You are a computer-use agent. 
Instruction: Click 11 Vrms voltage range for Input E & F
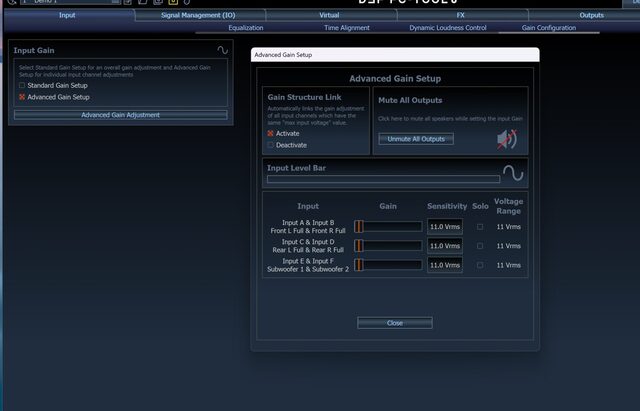(x=509, y=265)
